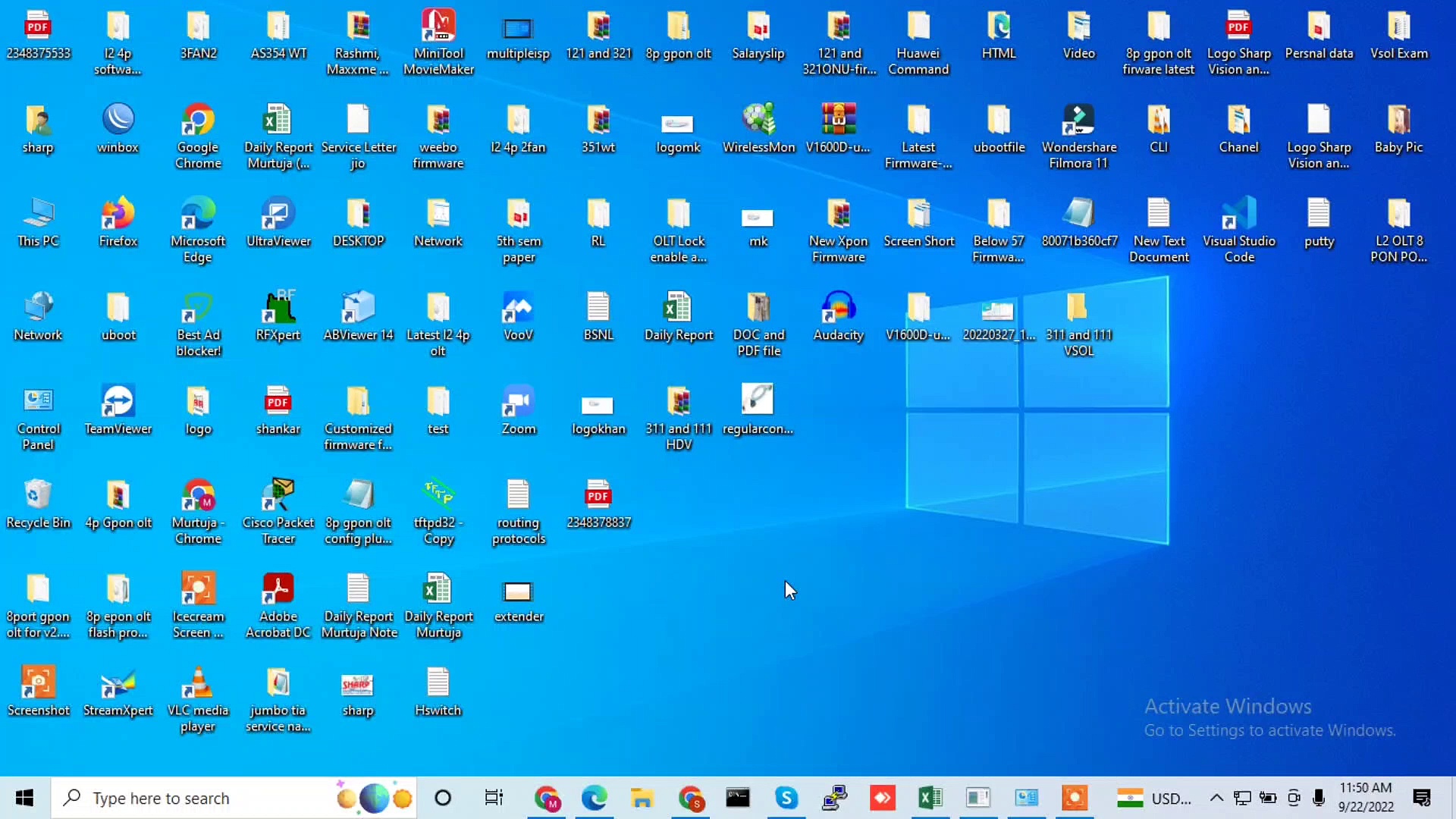Select the winbox desktop shortcut
Image resolution: width=1456 pixels, height=819 pixels.
click(118, 121)
